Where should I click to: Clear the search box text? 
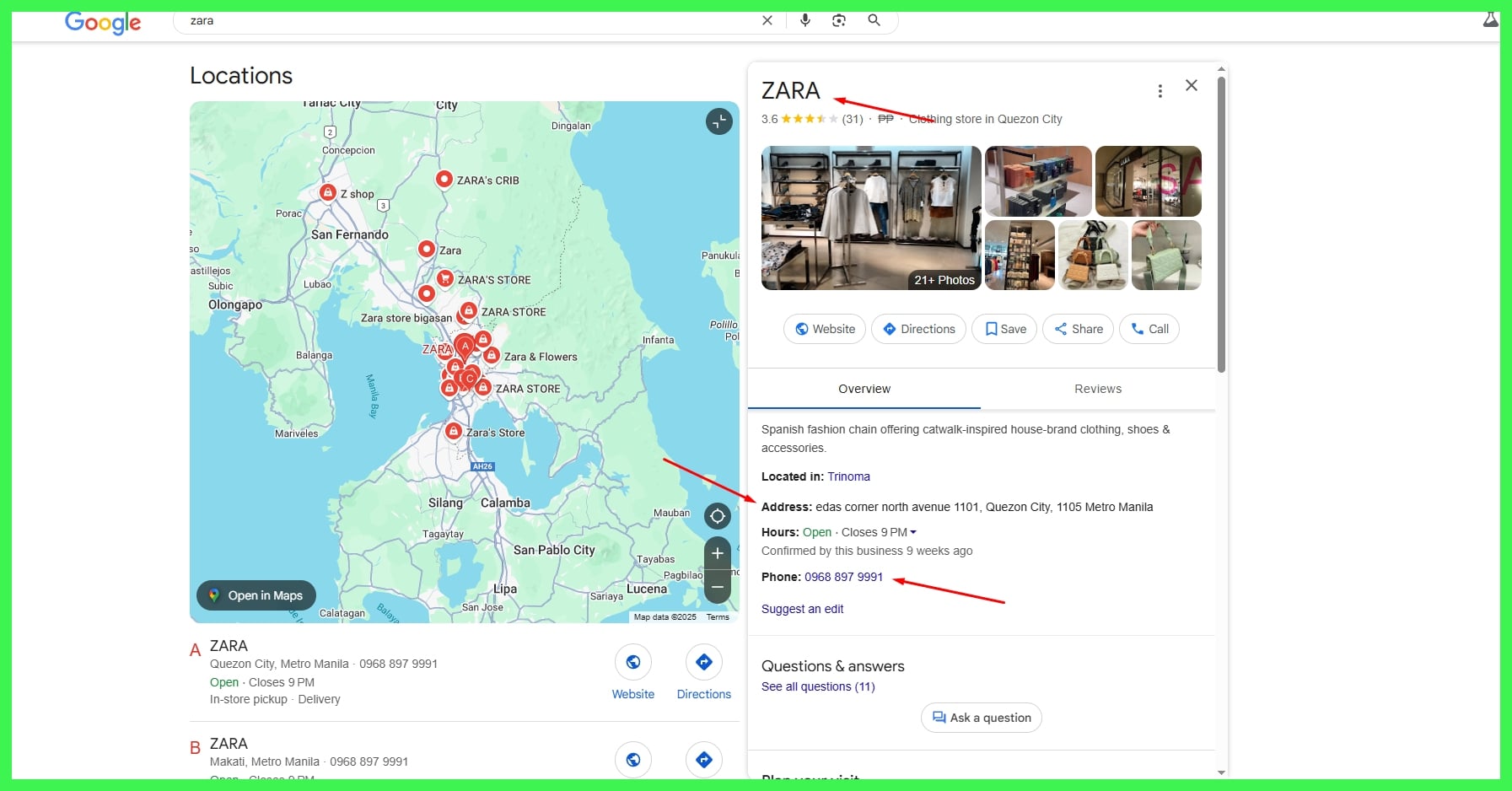pos(767,20)
